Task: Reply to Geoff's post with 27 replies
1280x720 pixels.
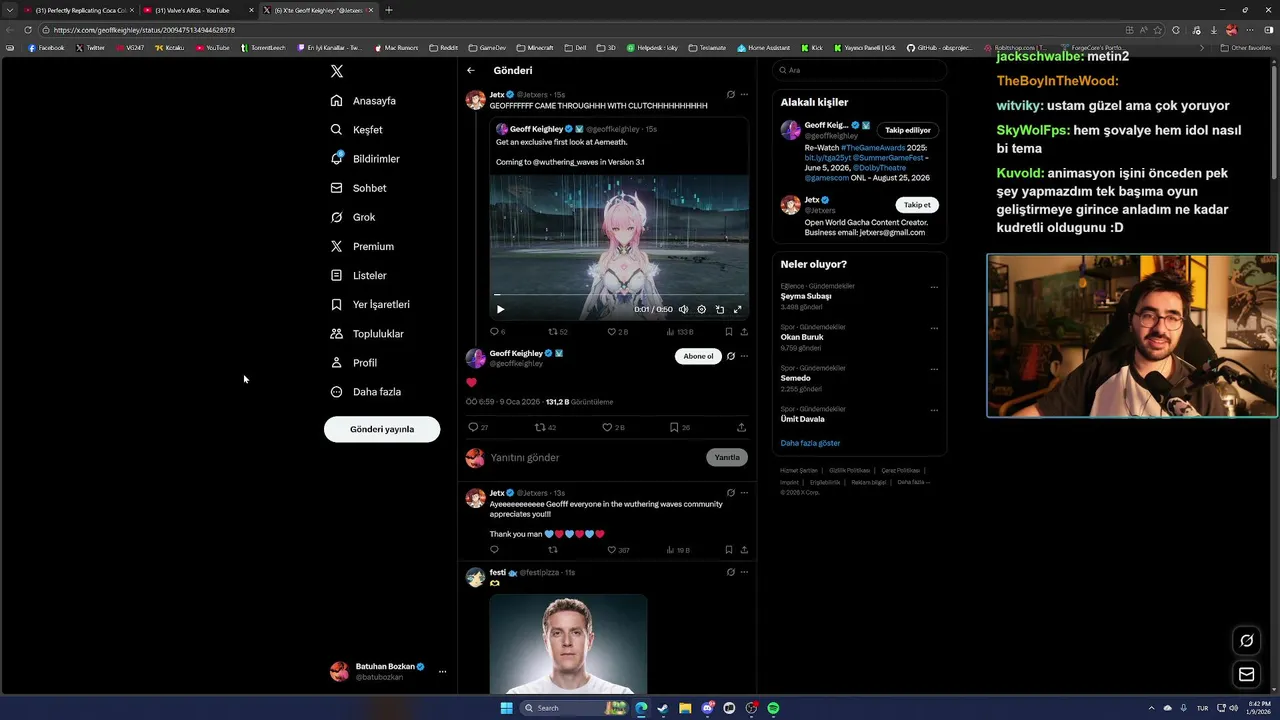Action: pyautogui.click(x=478, y=427)
